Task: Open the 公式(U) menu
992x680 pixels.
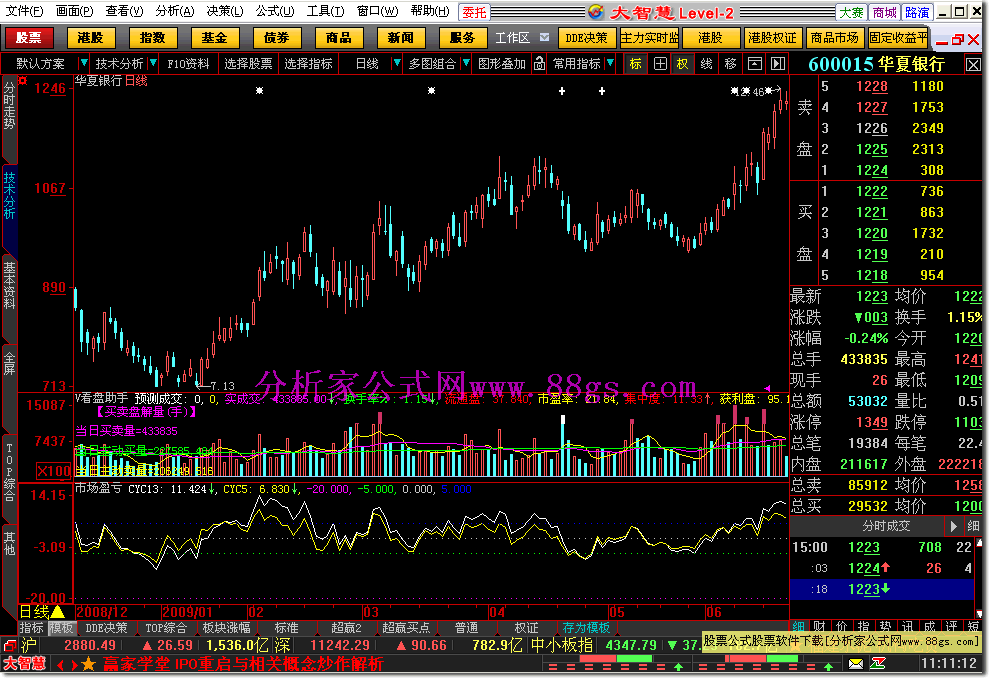Action: click(x=276, y=11)
